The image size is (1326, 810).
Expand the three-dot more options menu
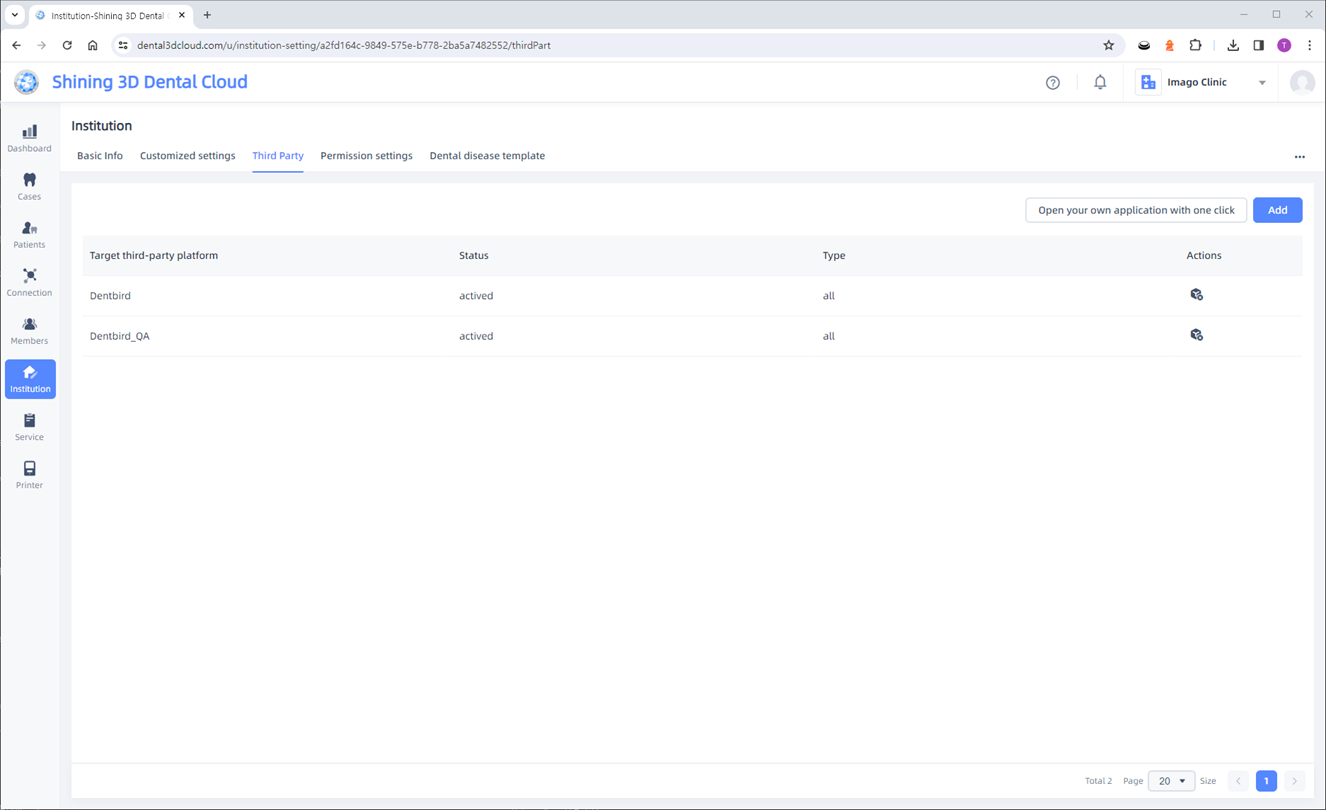pyautogui.click(x=1299, y=157)
